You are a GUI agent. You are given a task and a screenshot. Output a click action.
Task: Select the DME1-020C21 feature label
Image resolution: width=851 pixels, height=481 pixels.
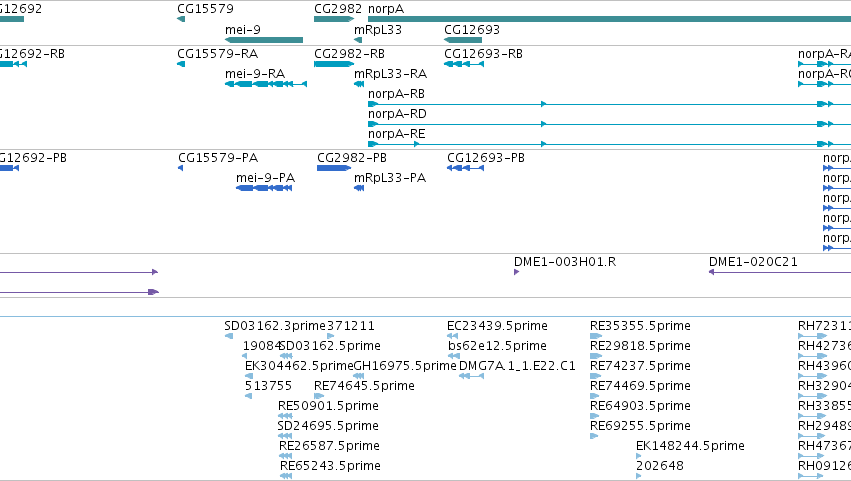[x=753, y=262]
